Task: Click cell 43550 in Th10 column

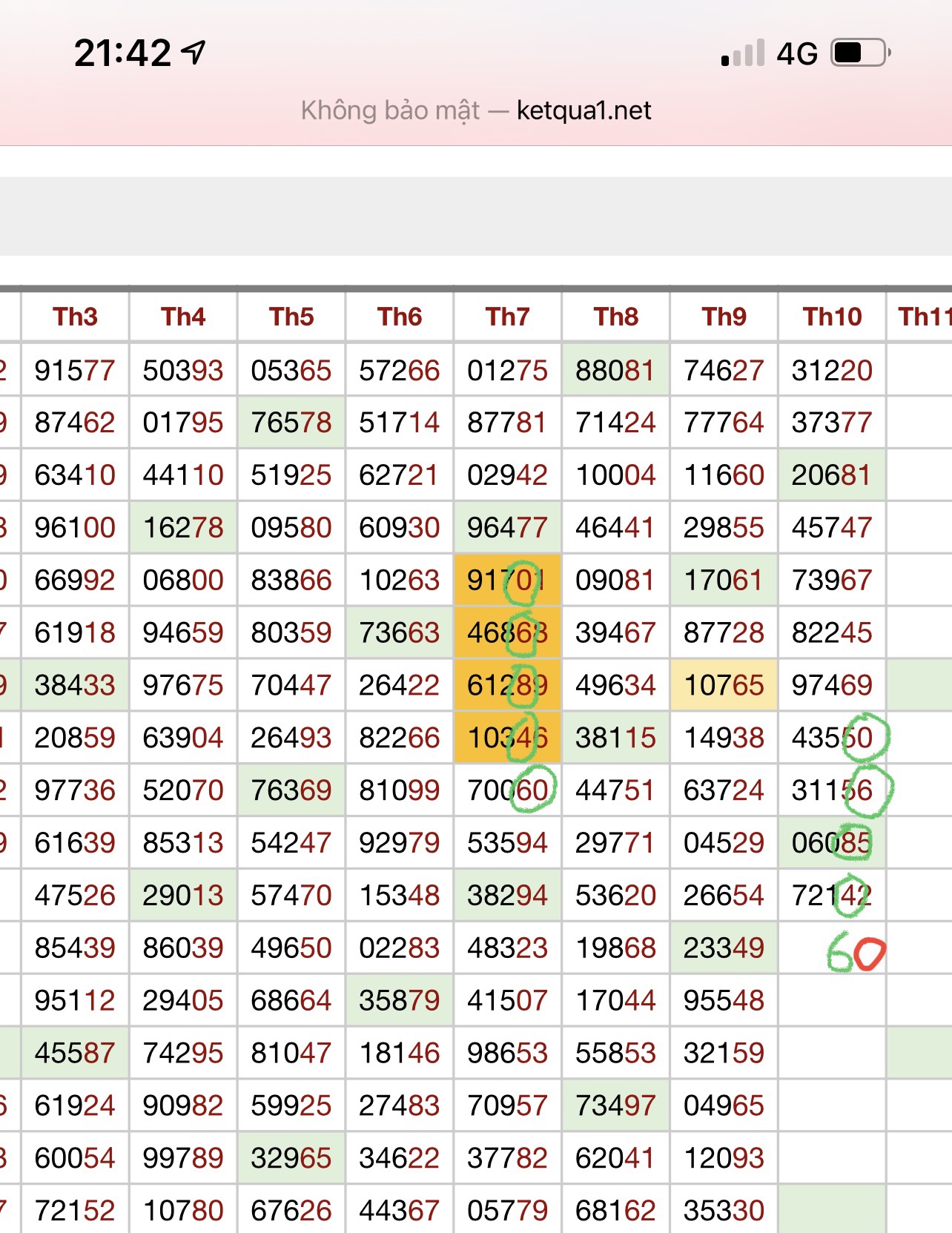Action: [x=832, y=738]
